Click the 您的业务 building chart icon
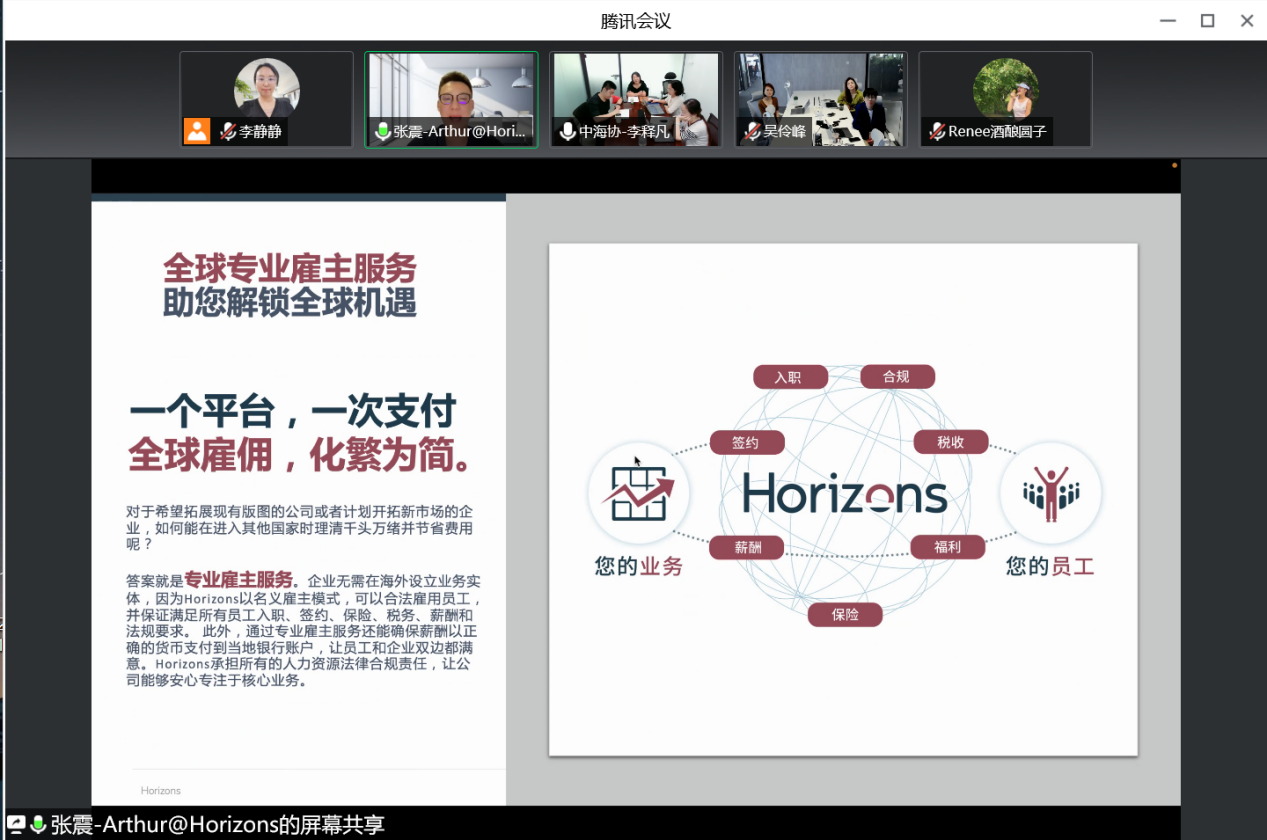Image resolution: width=1267 pixels, height=840 pixels. point(638,493)
